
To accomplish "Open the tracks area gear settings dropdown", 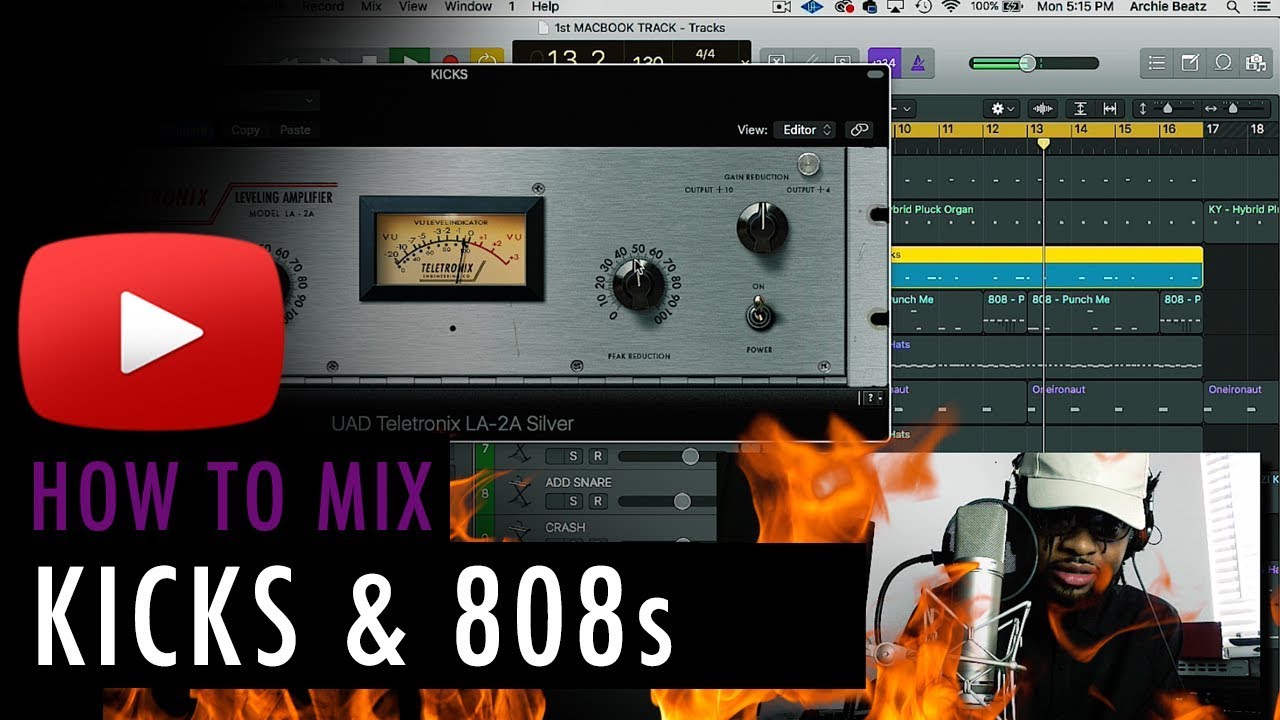I will click(x=1002, y=108).
